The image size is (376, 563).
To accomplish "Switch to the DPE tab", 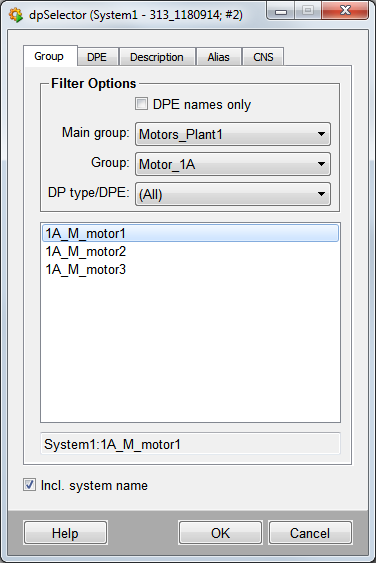I will [97, 57].
